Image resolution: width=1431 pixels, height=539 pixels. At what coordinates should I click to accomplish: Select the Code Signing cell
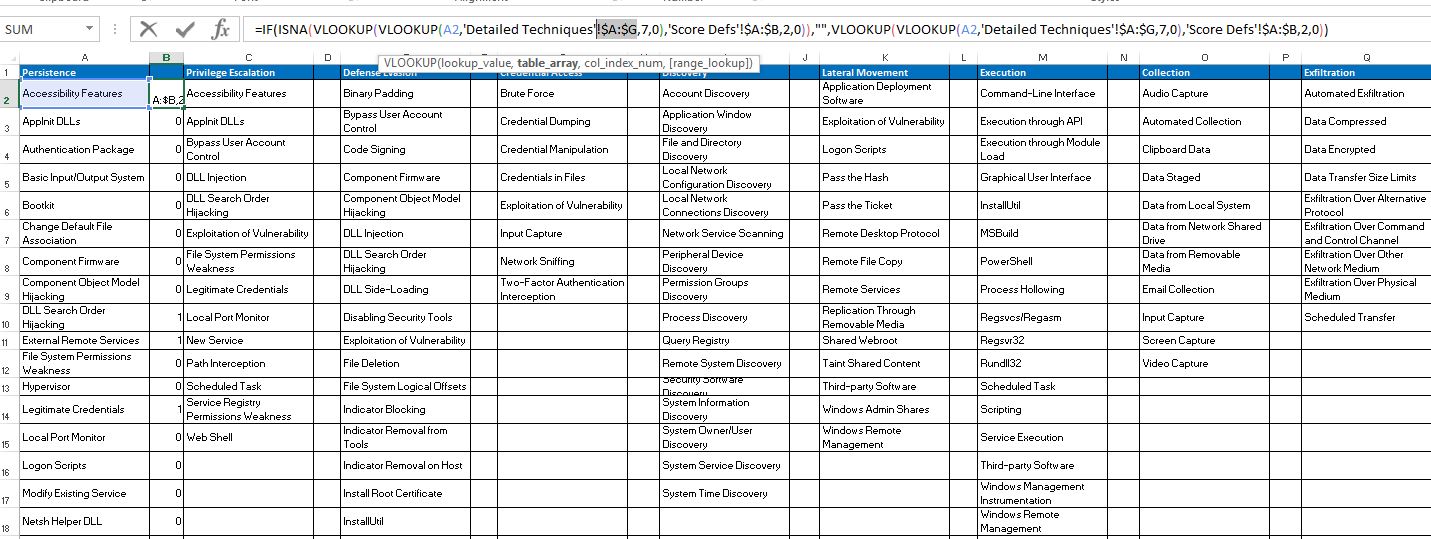click(405, 149)
